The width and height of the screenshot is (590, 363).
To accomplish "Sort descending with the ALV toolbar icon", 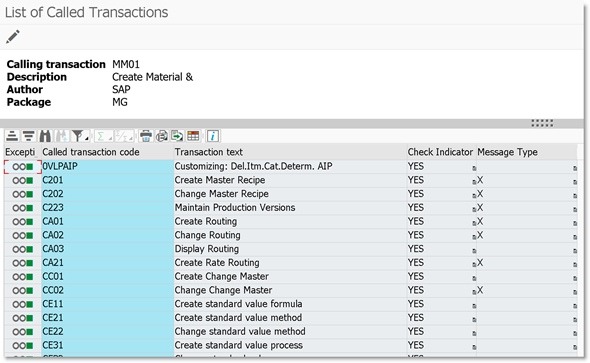I will (x=28, y=136).
